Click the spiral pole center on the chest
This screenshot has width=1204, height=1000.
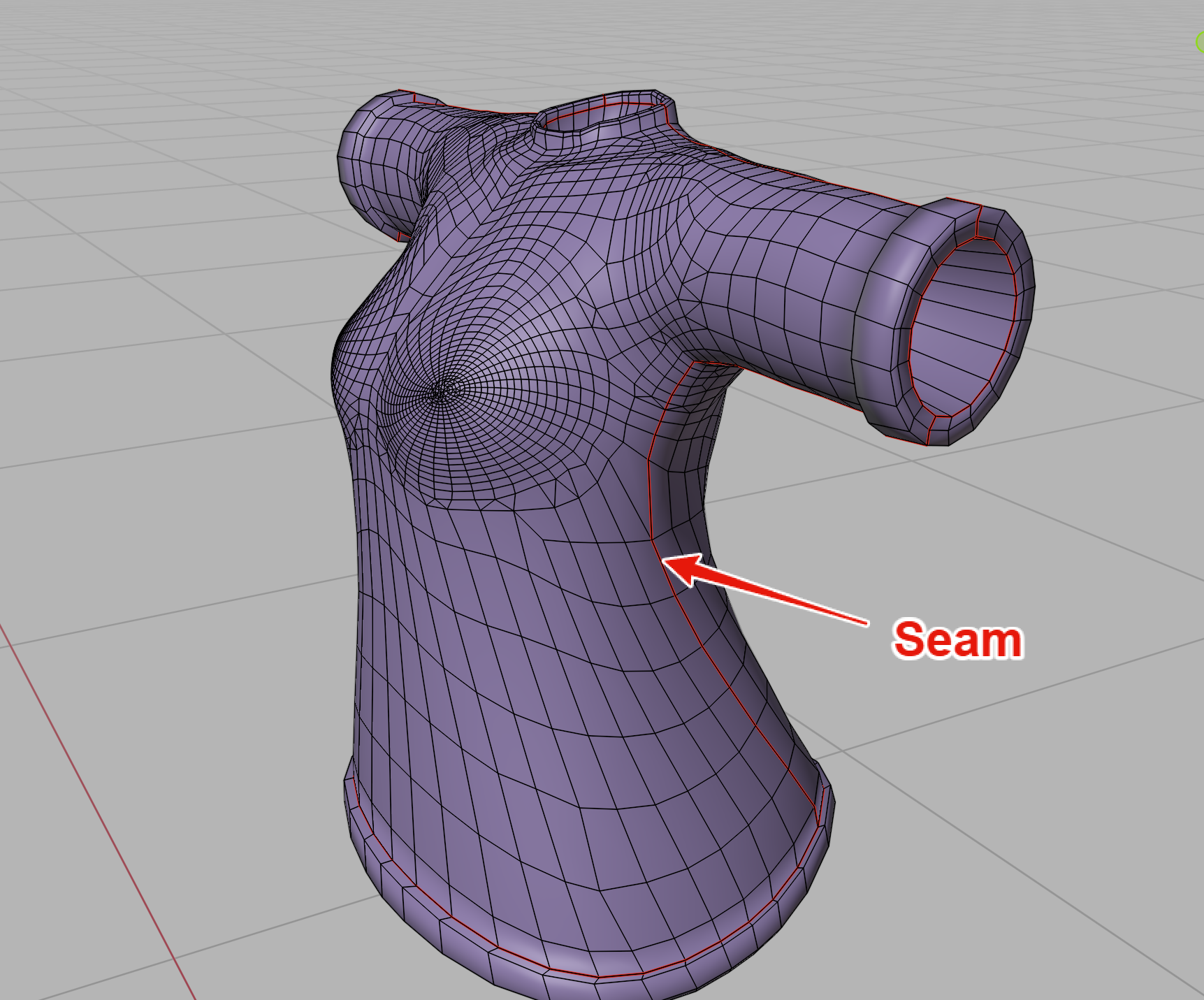[439, 393]
